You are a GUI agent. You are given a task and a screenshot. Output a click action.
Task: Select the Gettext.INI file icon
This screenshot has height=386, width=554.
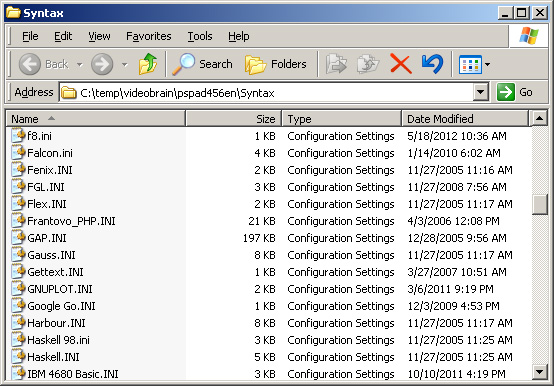coord(18,272)
